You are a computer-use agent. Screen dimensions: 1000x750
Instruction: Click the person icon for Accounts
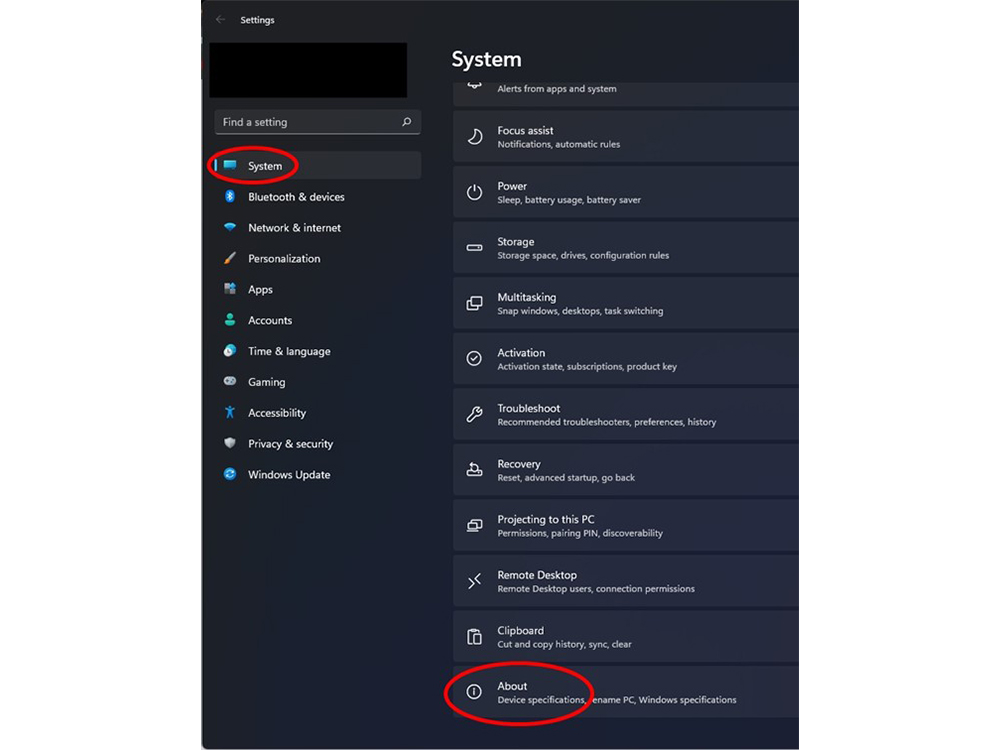pyautogui.click(x=230, y=320)
